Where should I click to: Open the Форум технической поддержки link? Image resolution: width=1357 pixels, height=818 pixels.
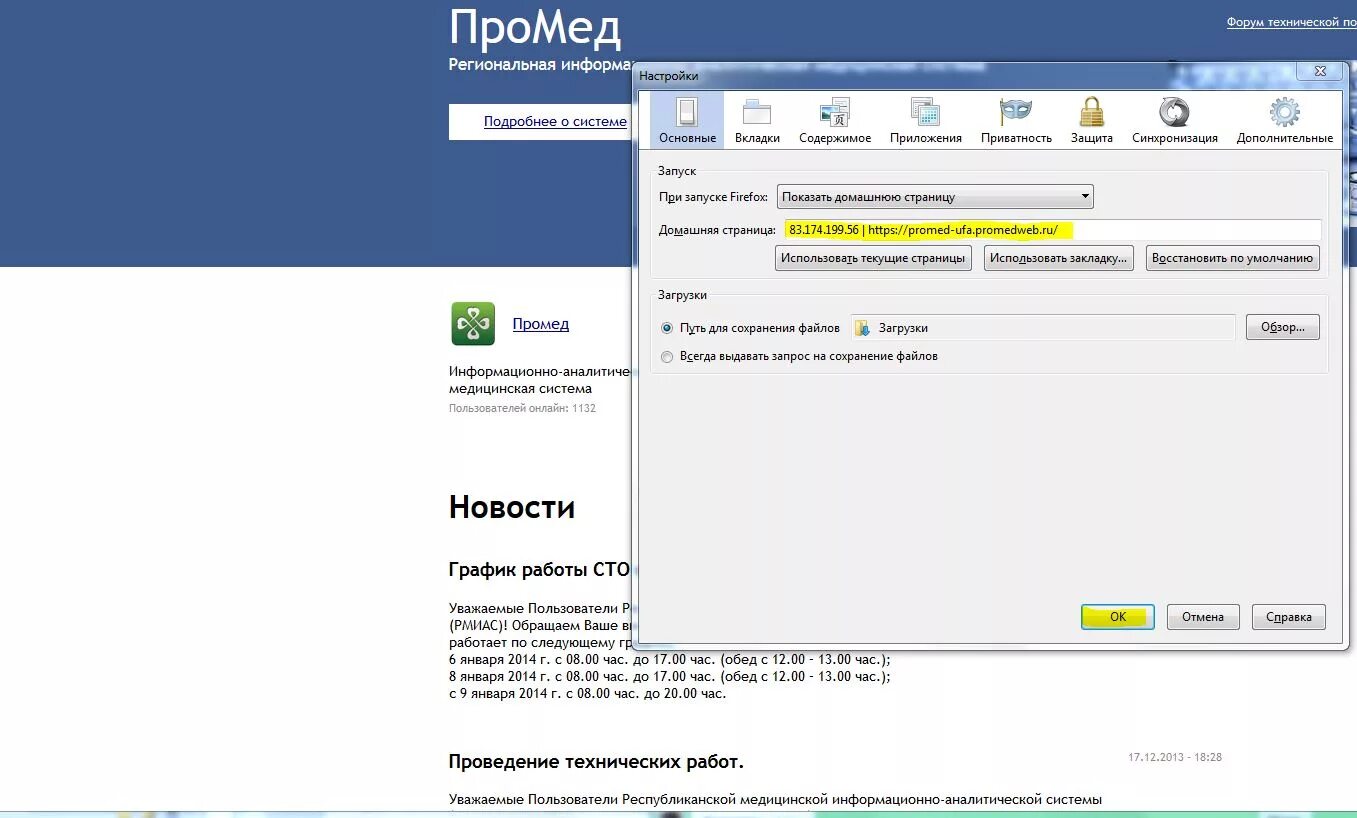(x=1291, y=22)
